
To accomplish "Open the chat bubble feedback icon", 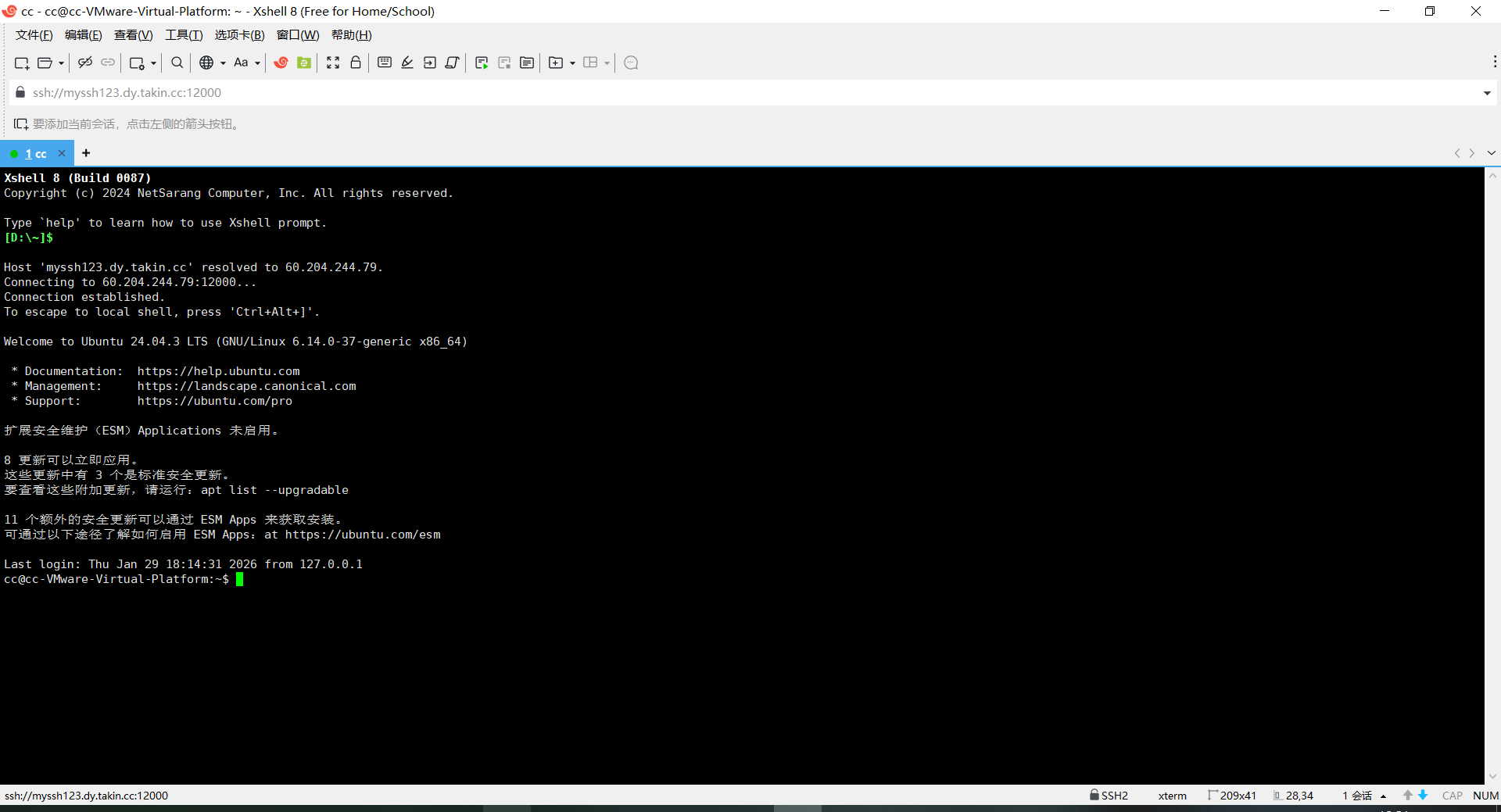I will point(632,63).
